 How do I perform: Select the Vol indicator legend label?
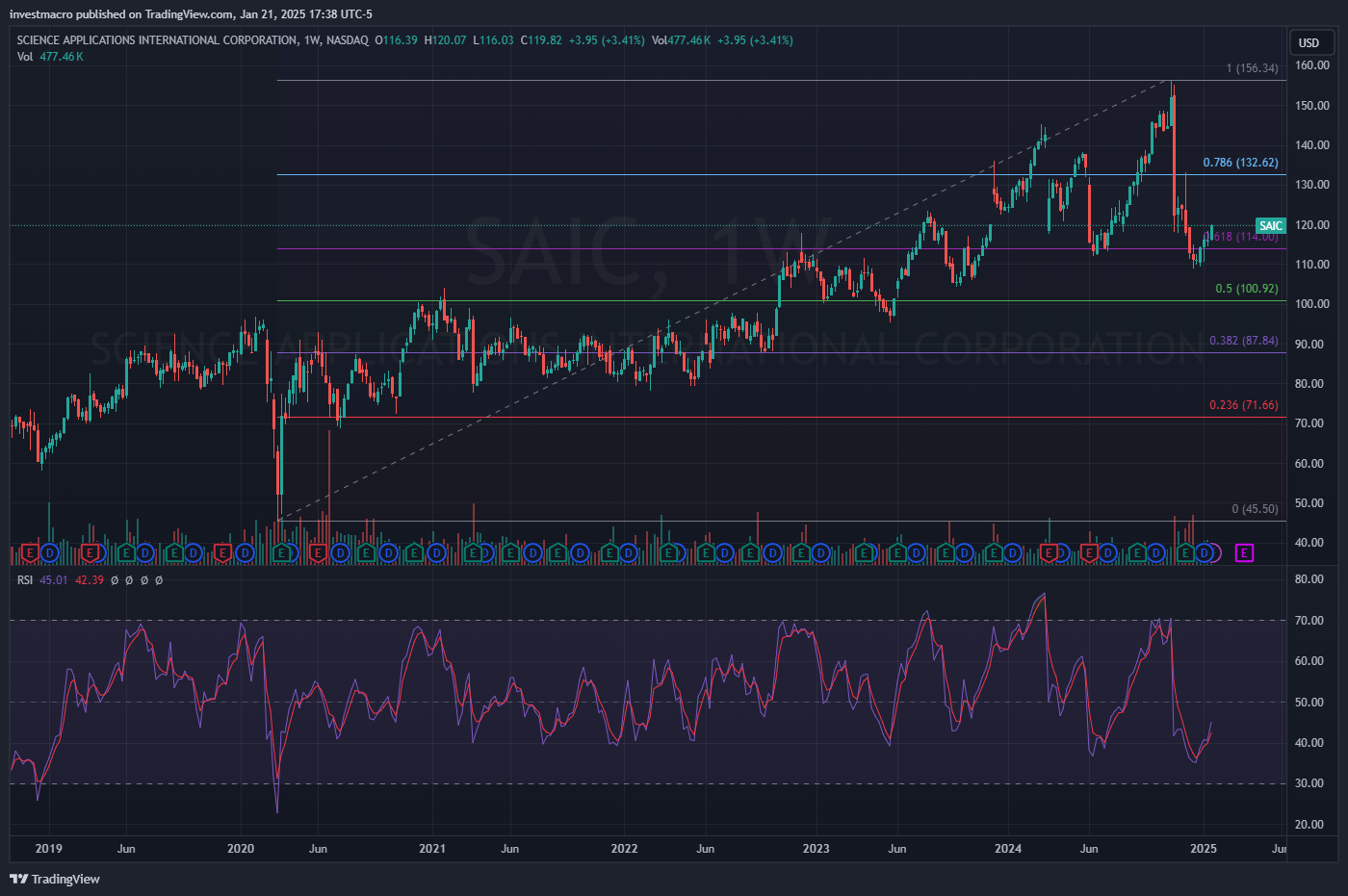(x=25, y=57)
